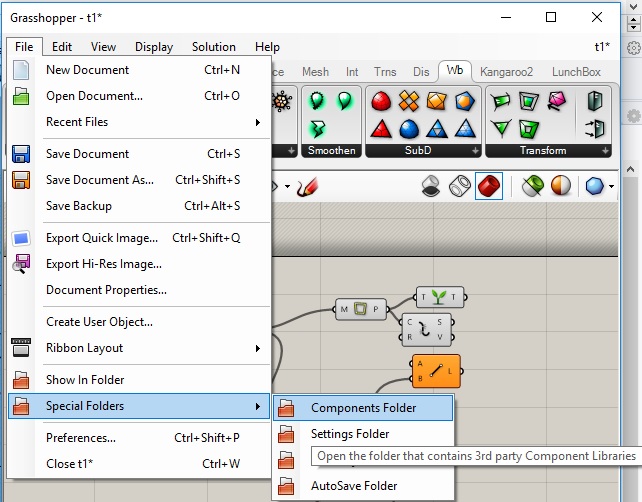Click the orange half-sphere document preview icon
Viewport: 642px width, 502px height.
(x=561, y=186)
